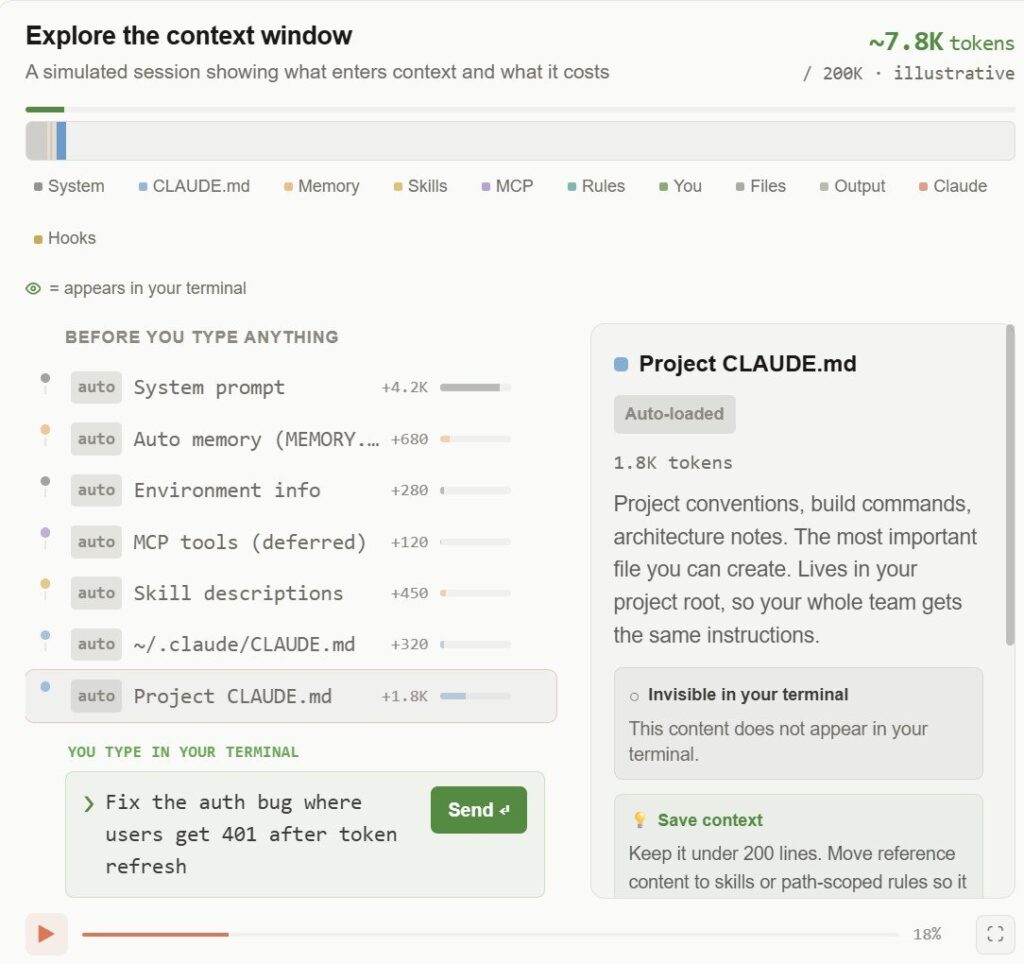Select the Environment info row
This screenshot has height=964, width=1024.
(291, 490)
